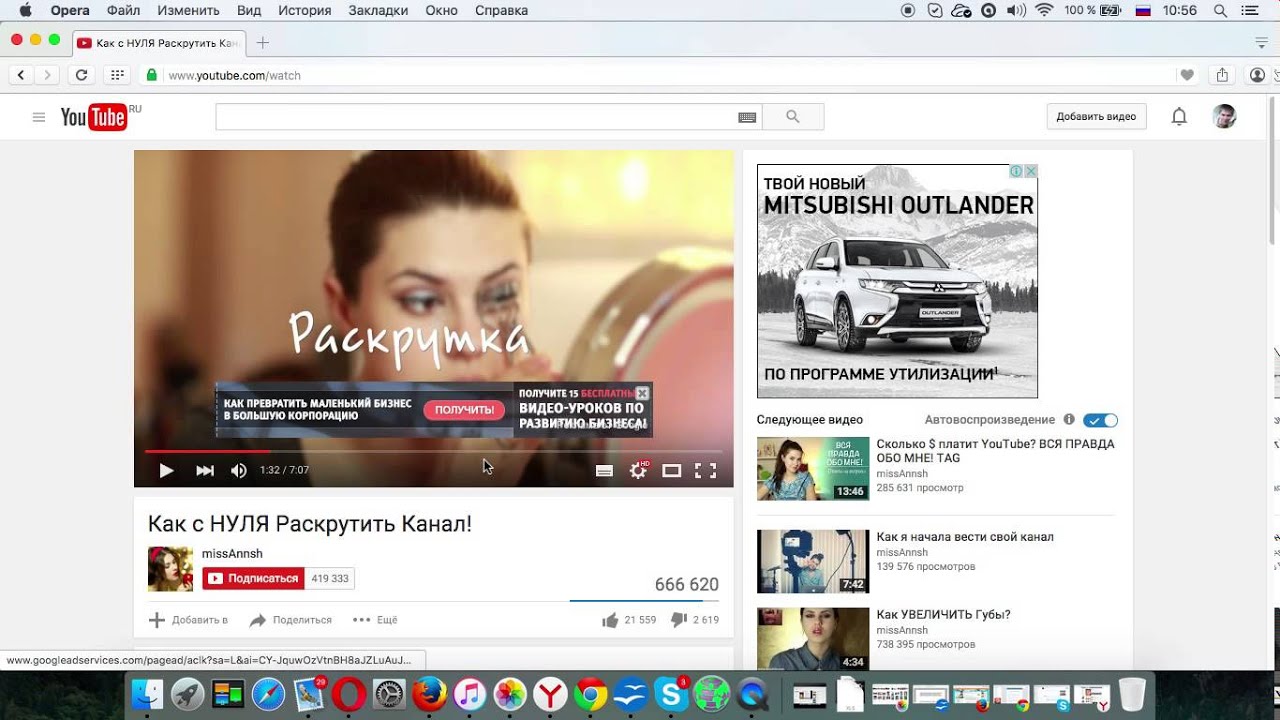Open the YouTube hamburger guide menu

[x=39, y=117]
